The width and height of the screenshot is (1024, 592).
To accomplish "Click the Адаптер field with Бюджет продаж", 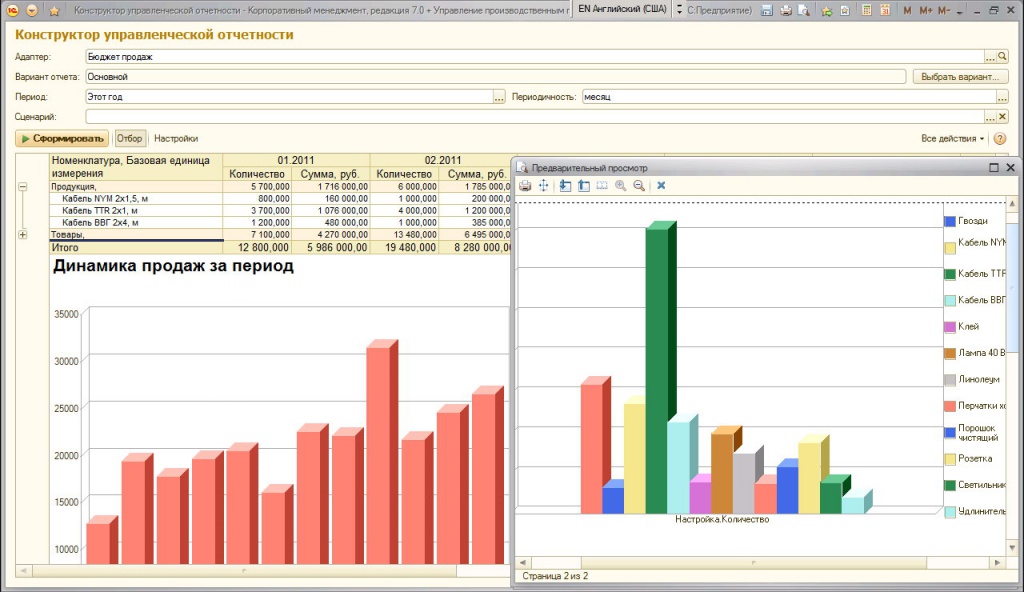I will pyautogui.click(x=535, y=57).
